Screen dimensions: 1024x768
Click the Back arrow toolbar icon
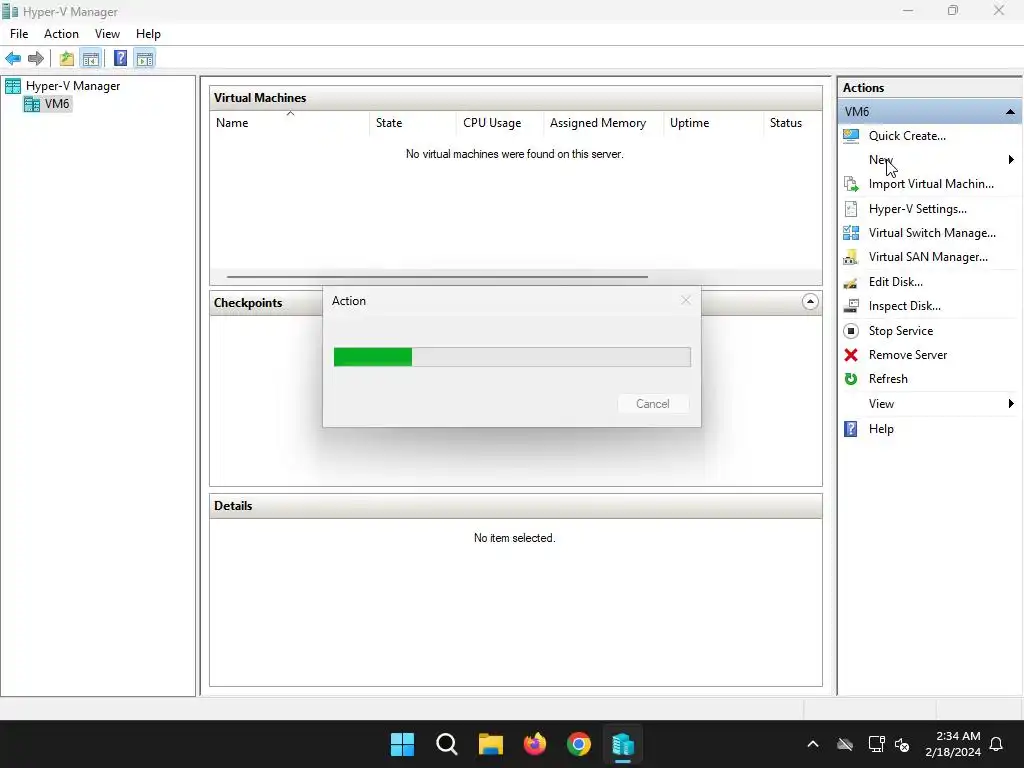point(13,59)
